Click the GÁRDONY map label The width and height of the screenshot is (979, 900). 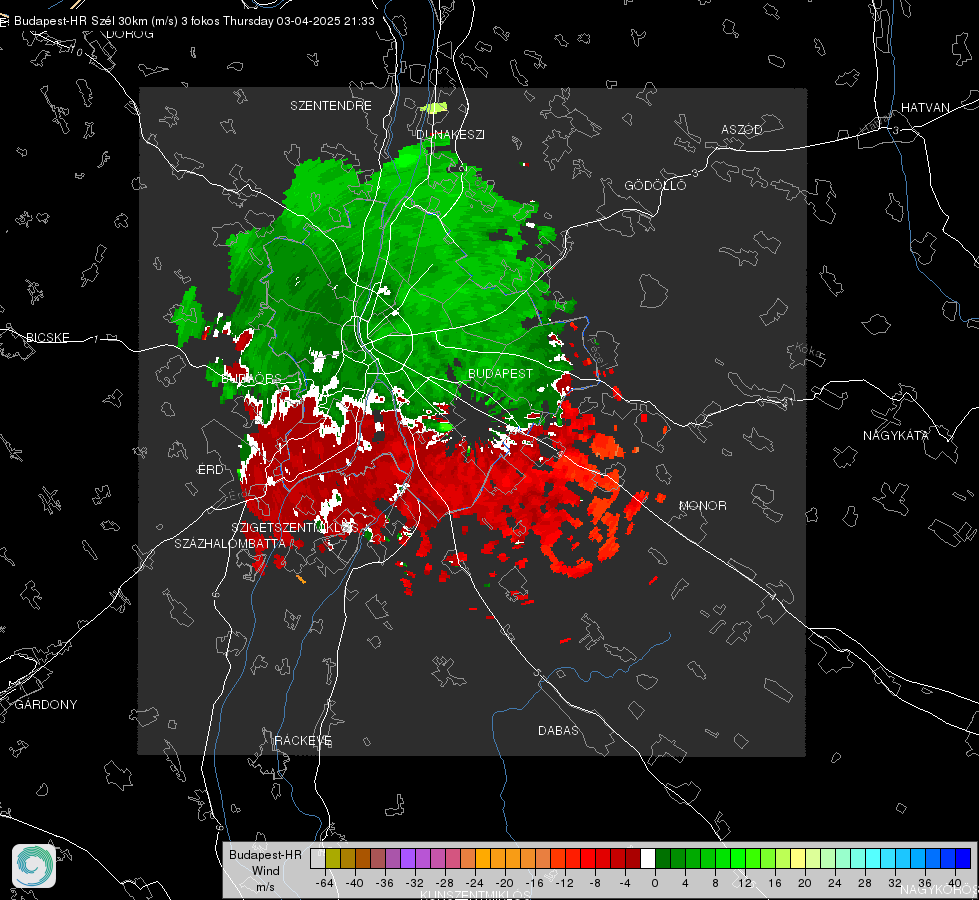coord(46,705)
